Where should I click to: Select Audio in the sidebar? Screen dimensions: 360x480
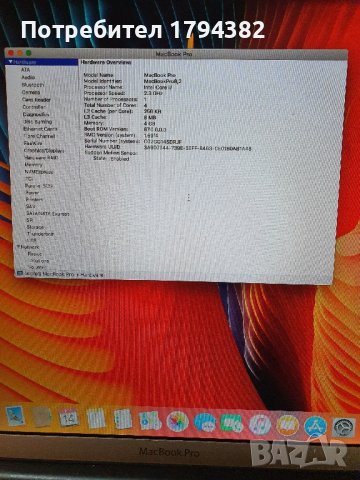pos(28,77)
